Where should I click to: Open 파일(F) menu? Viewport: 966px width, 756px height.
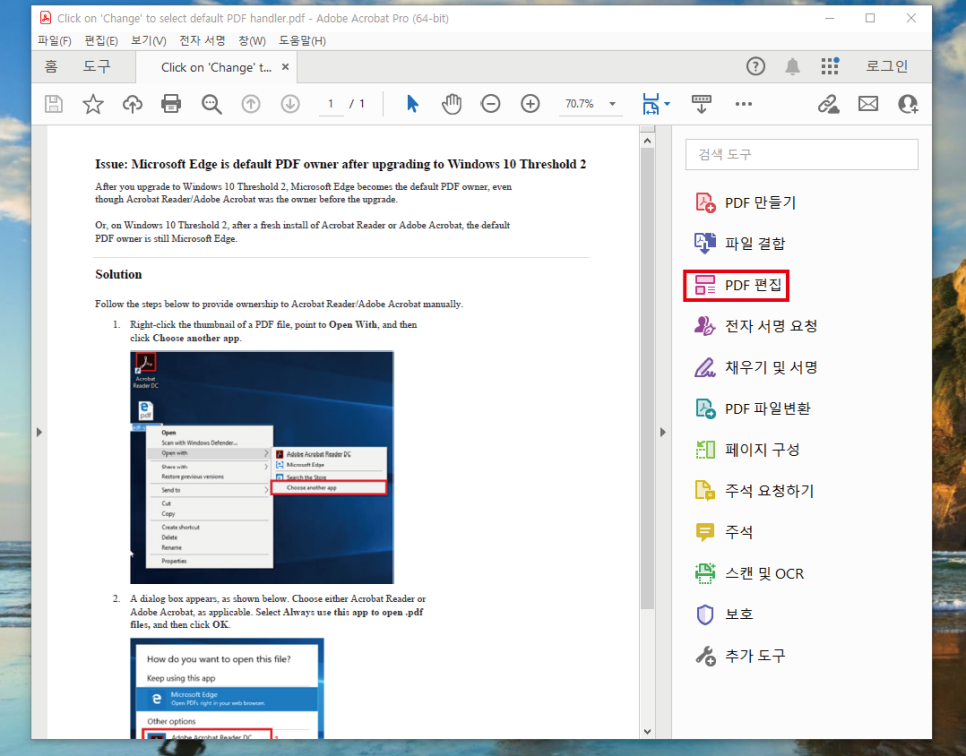54,41
